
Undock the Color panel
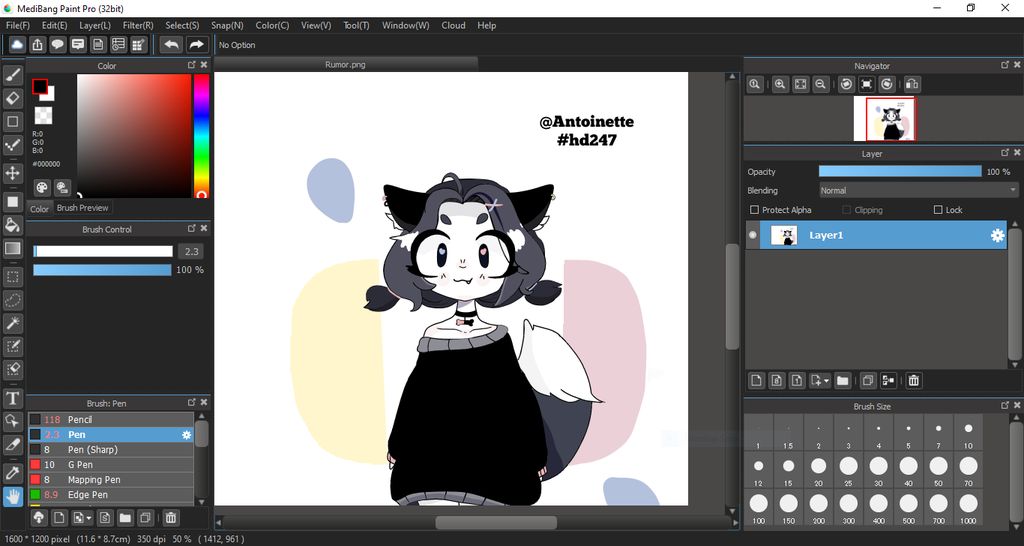(x=191, y=65)
